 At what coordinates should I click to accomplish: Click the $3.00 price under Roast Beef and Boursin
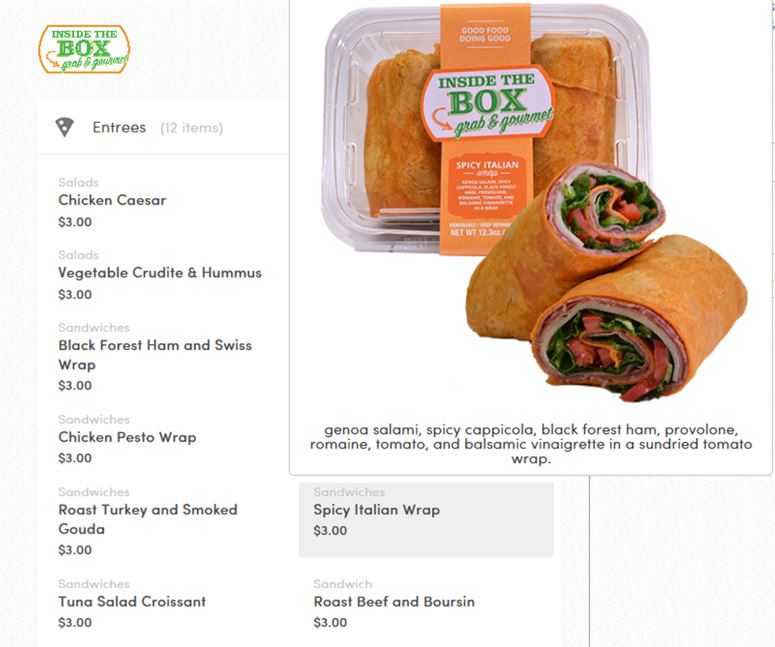click(x=330, y=623)
